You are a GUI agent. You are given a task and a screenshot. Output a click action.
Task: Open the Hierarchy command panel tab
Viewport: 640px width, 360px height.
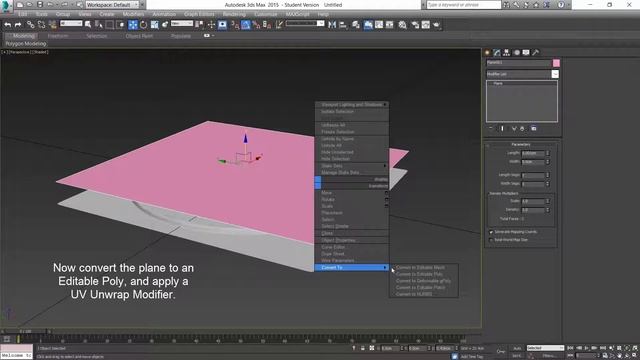507,53
